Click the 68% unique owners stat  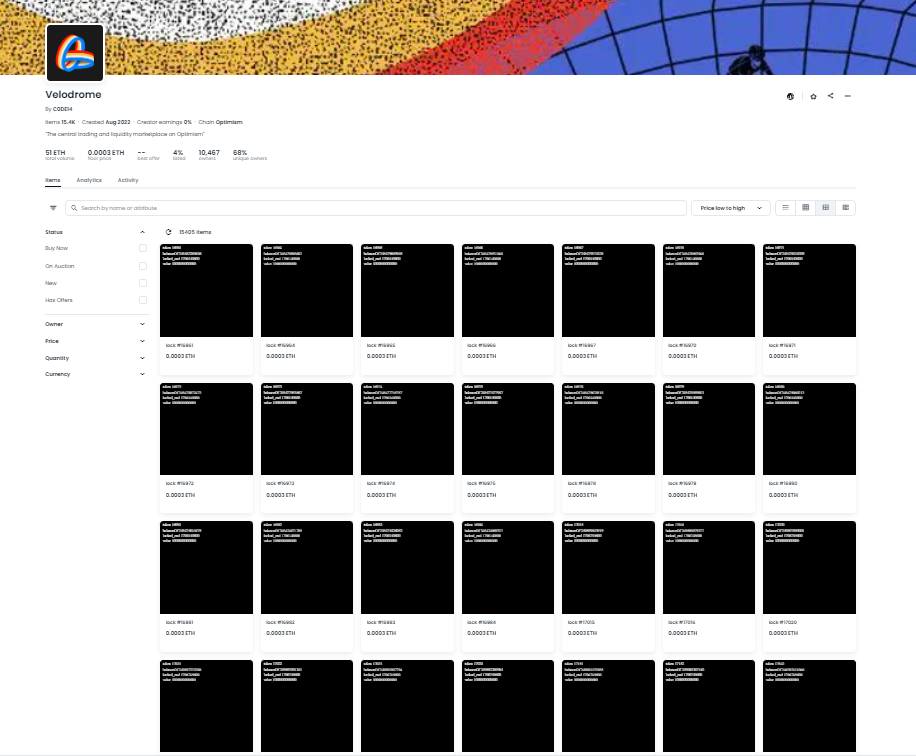[250, 155]
